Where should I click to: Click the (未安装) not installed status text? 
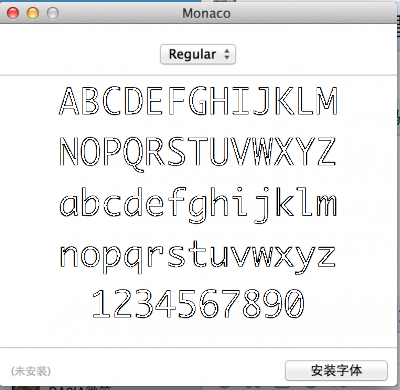31,371
